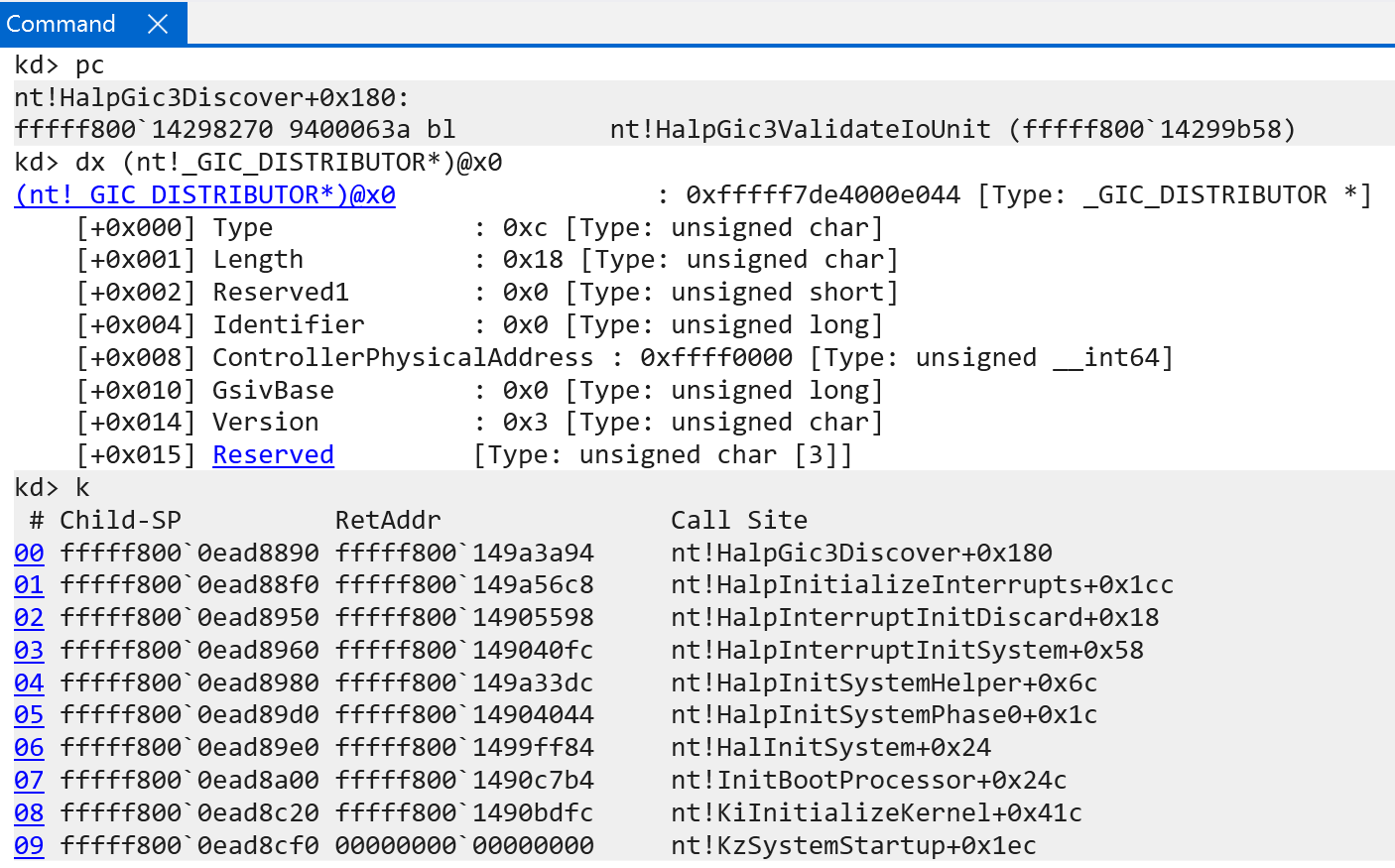Jump to stack frame 02
Screen dimensions: 1395x868
pos(29,618)
